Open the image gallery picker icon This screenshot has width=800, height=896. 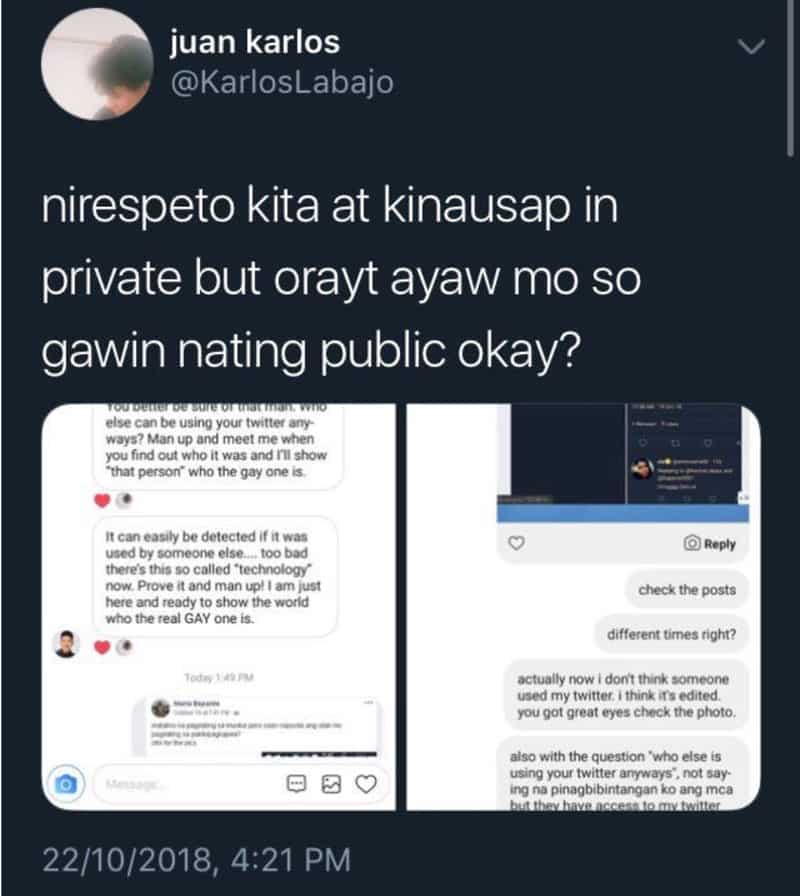click(331, 784)
